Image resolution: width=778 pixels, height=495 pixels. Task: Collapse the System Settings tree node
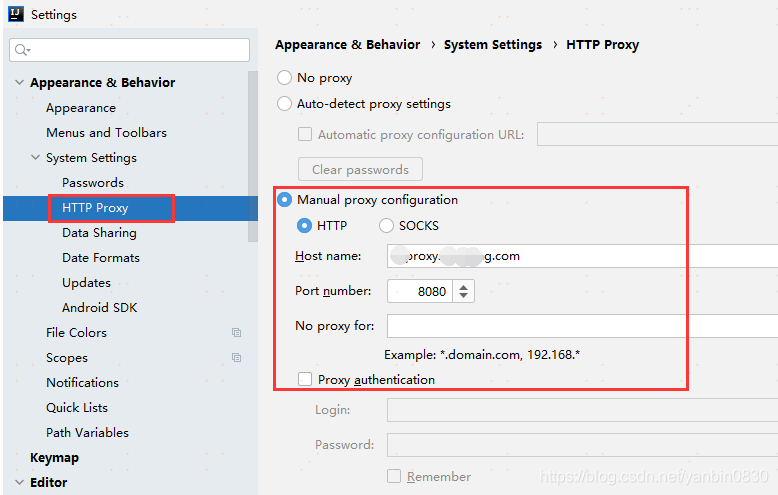pos(35,158)
